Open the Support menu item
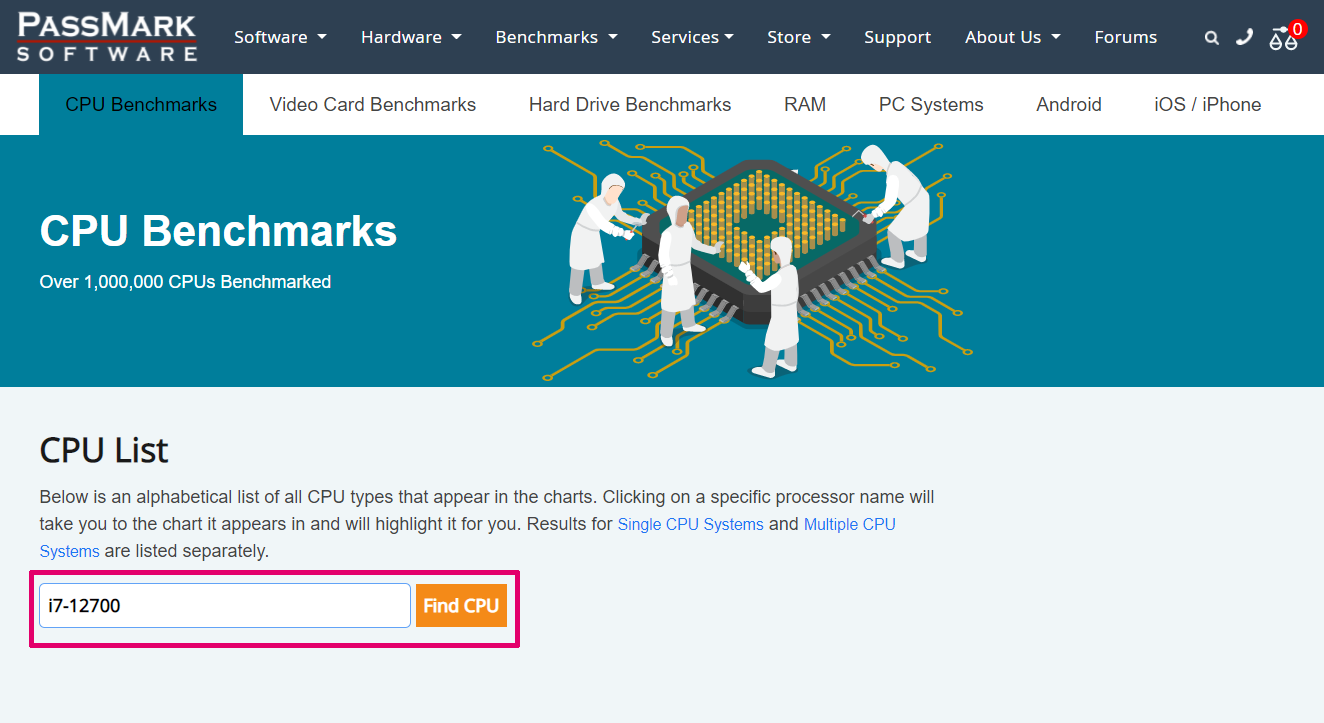The image size is (1324, 723). coord(897,37)
